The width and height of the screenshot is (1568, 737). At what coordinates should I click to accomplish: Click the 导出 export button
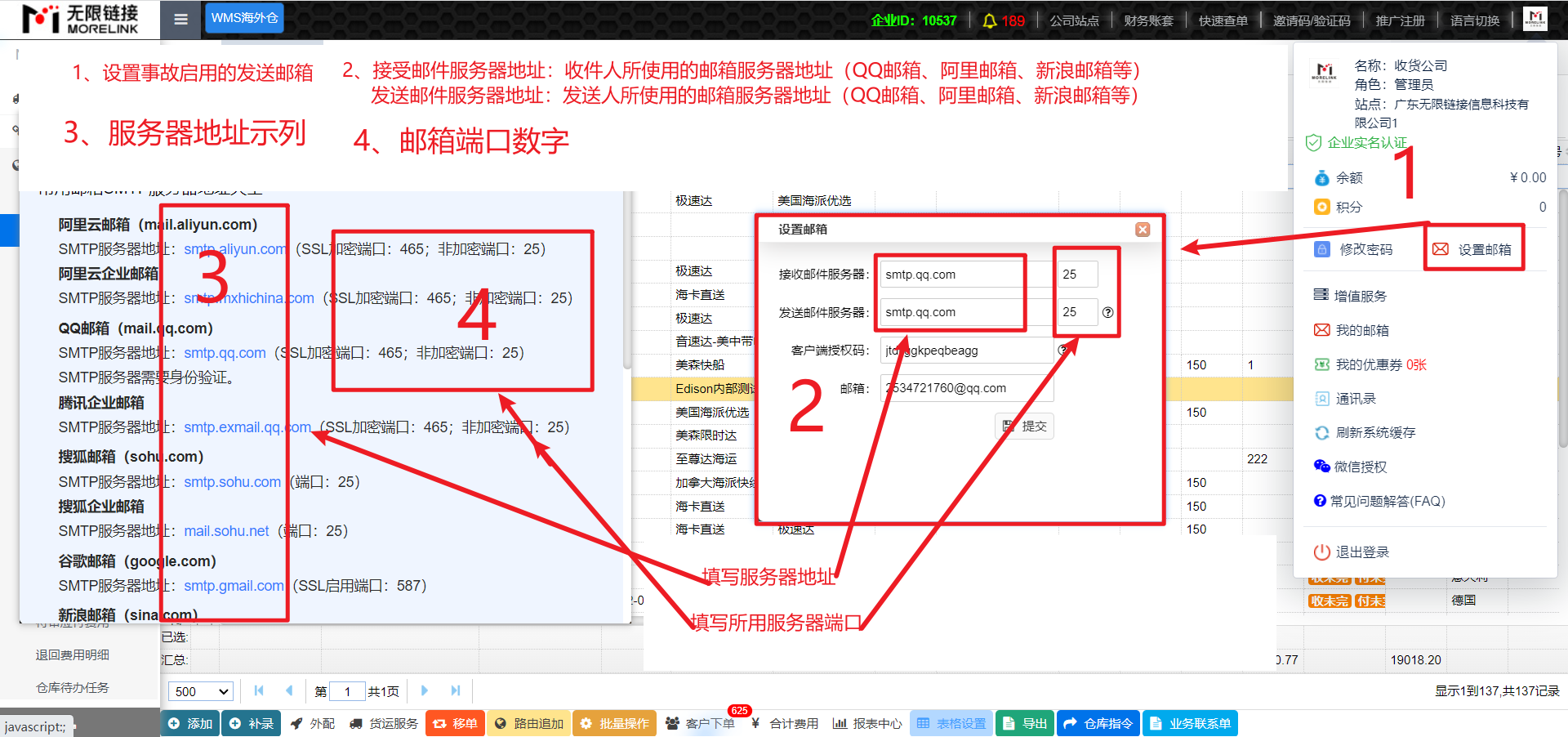click(1025, 723)
